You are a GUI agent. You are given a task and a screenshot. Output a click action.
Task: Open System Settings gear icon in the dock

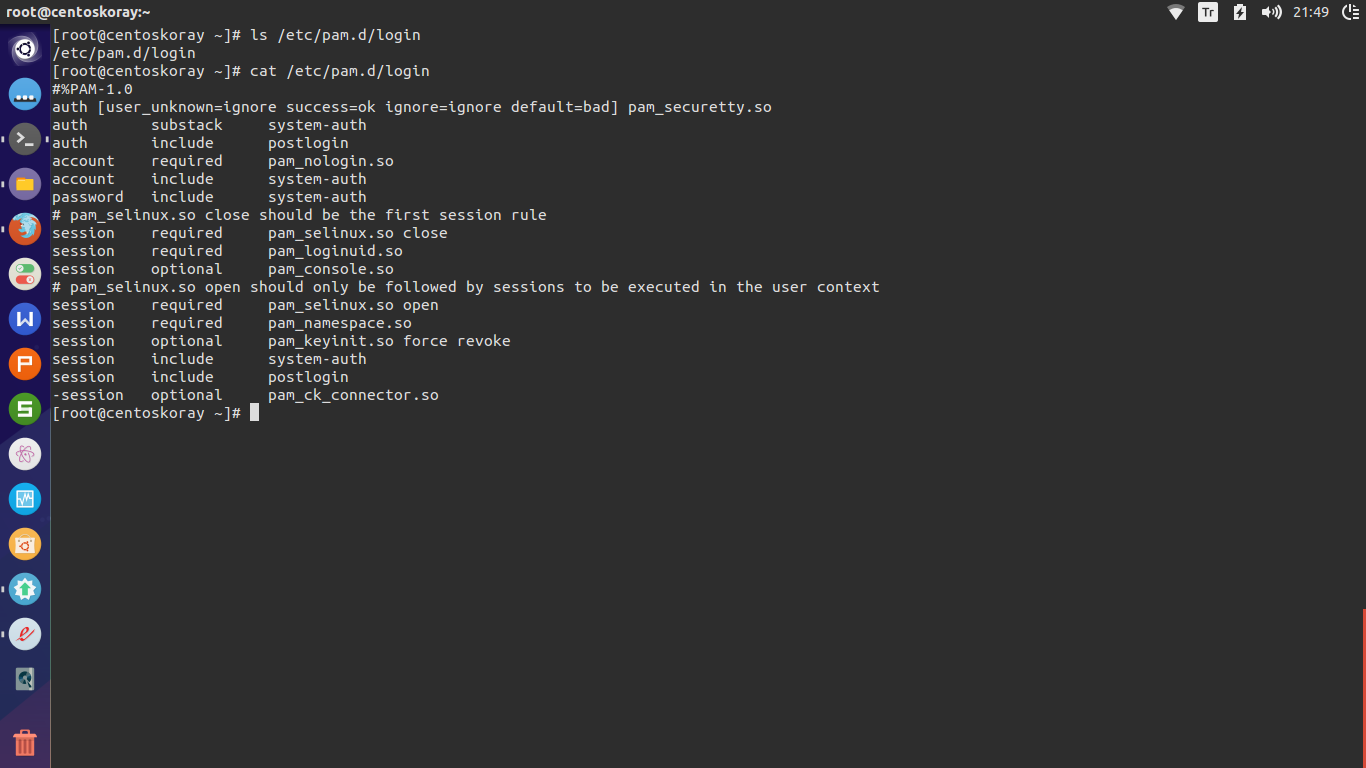point(25,589)
